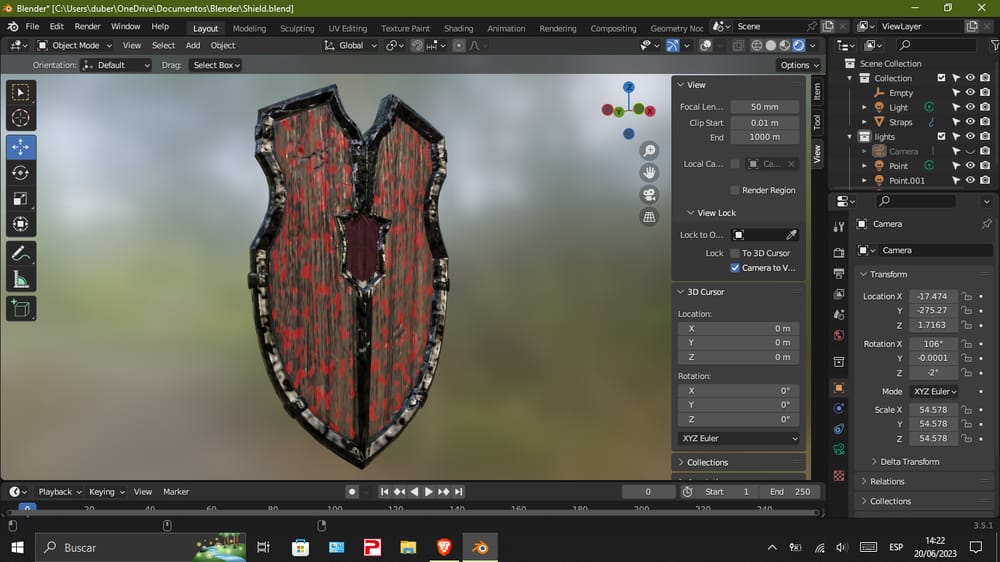Open the Keying popover in timeline
Screen dimensions: 1000x562
coord(107,492)
